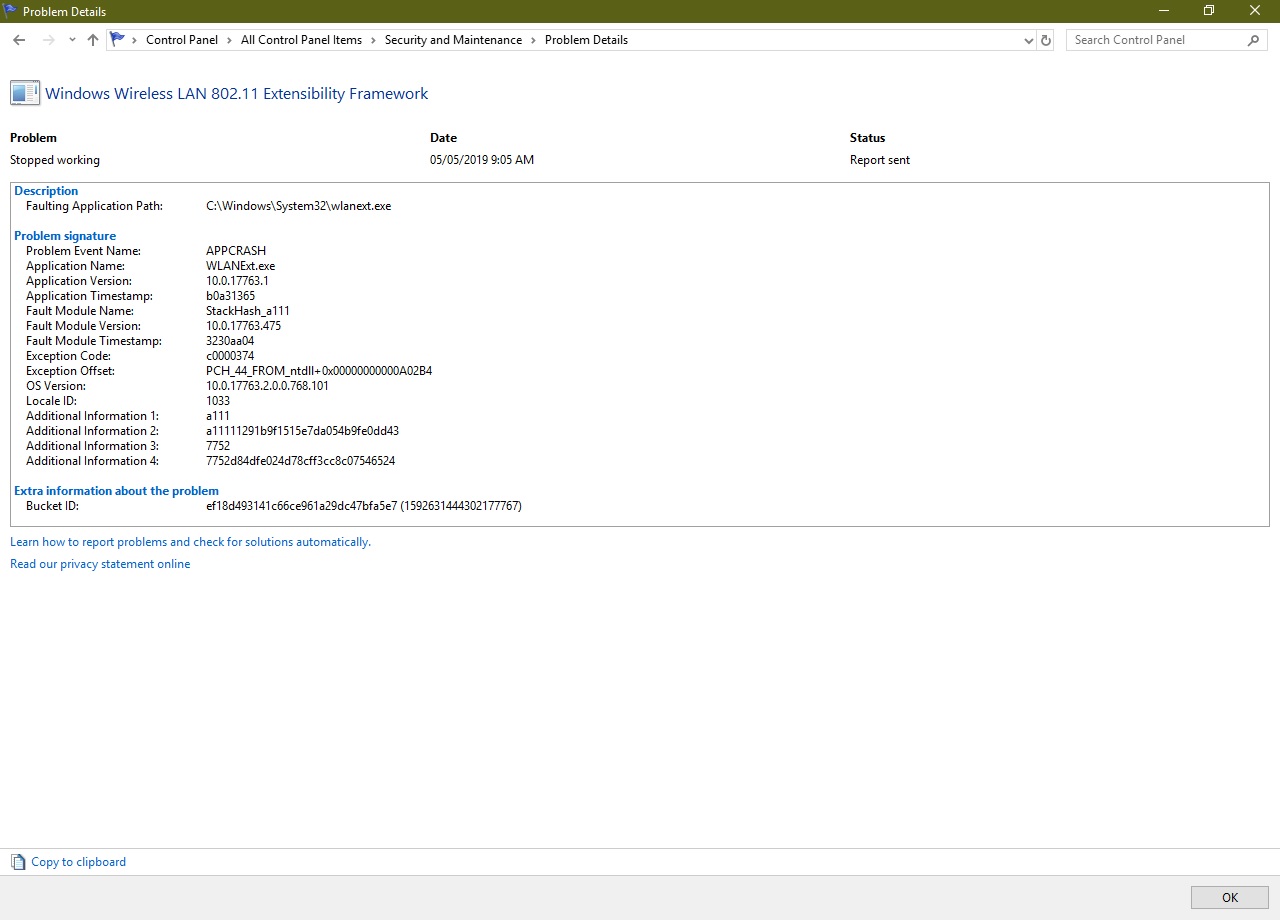Click the Search Control Panel field
This screenshot has width=1280, height=920.
(1155, 40)
